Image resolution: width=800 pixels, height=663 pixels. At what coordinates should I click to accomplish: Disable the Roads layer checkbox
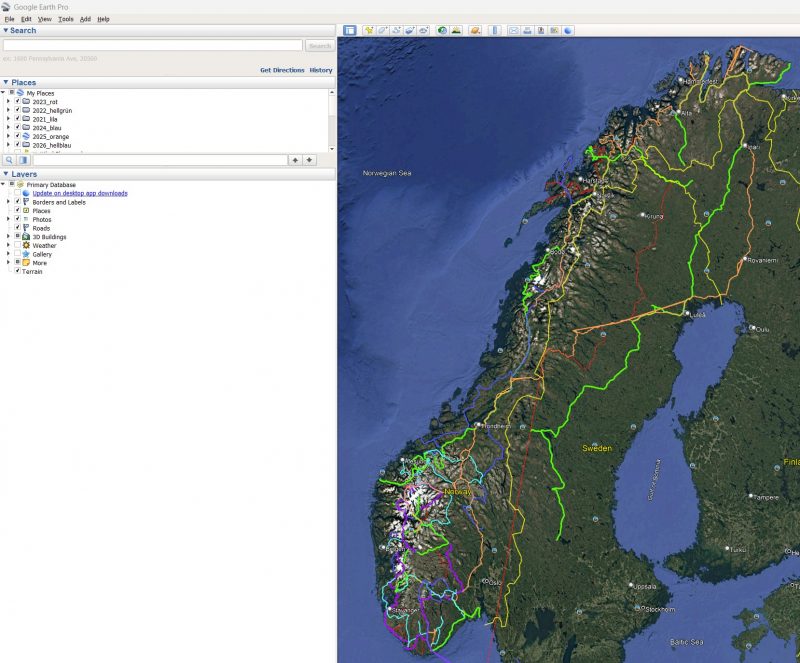(x=17, y=228)
